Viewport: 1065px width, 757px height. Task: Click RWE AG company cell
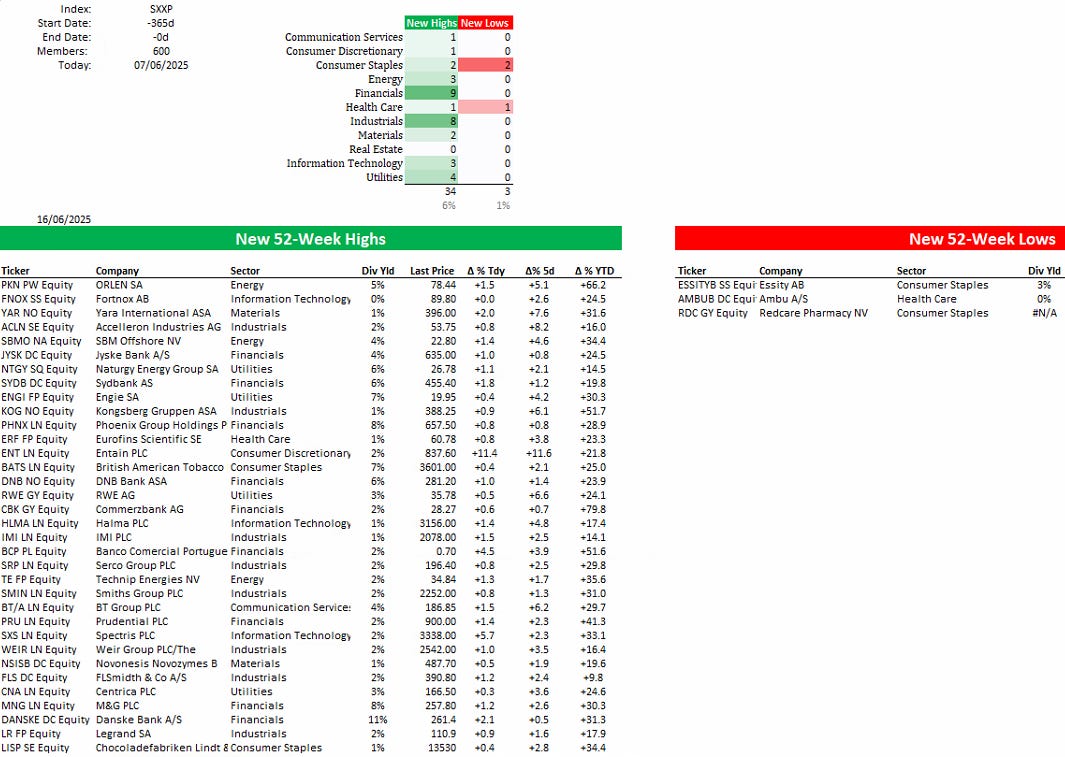pyautogui.click(x=115, y=496)
